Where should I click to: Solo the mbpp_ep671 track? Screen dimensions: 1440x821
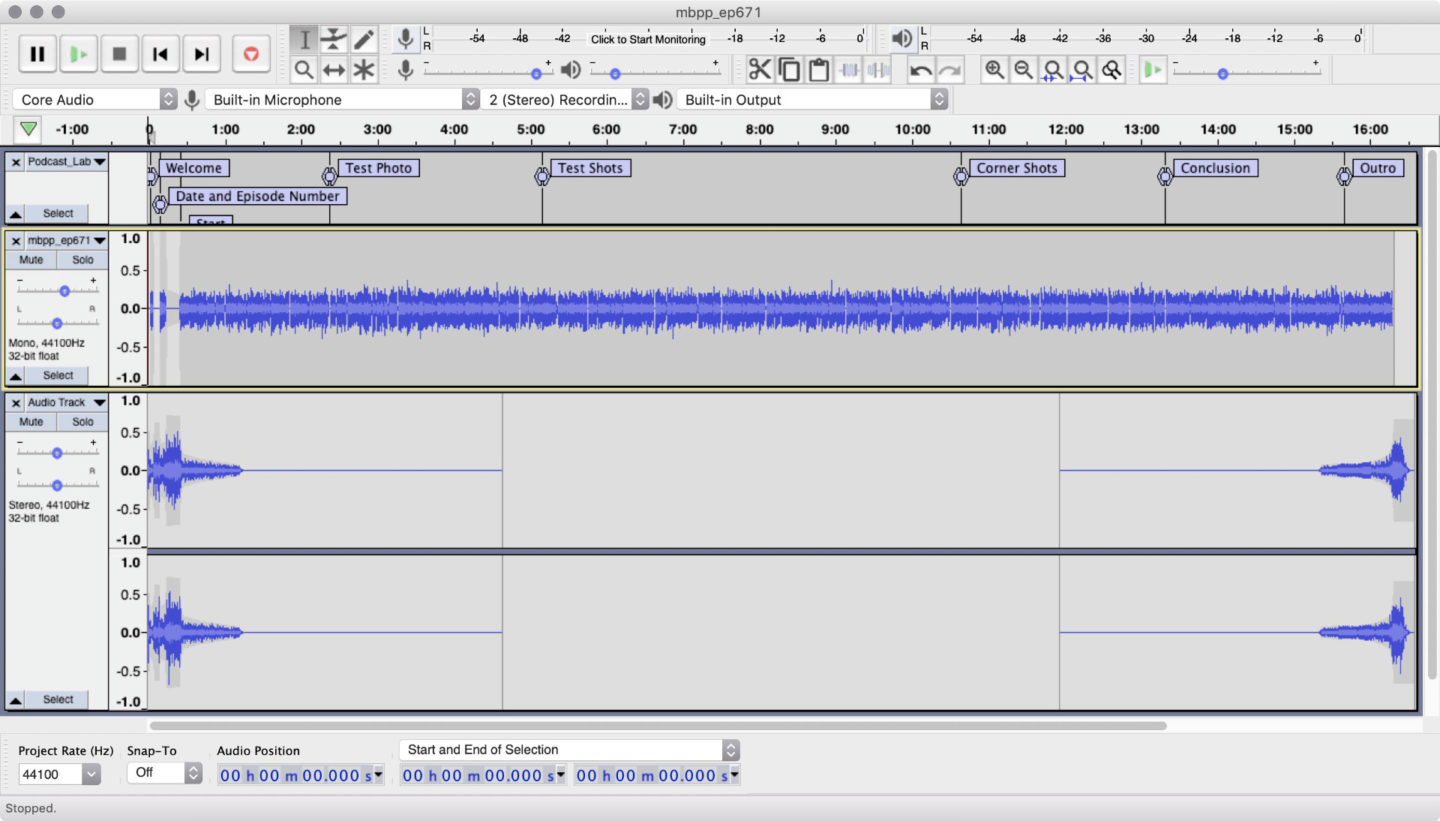point(83,260)
